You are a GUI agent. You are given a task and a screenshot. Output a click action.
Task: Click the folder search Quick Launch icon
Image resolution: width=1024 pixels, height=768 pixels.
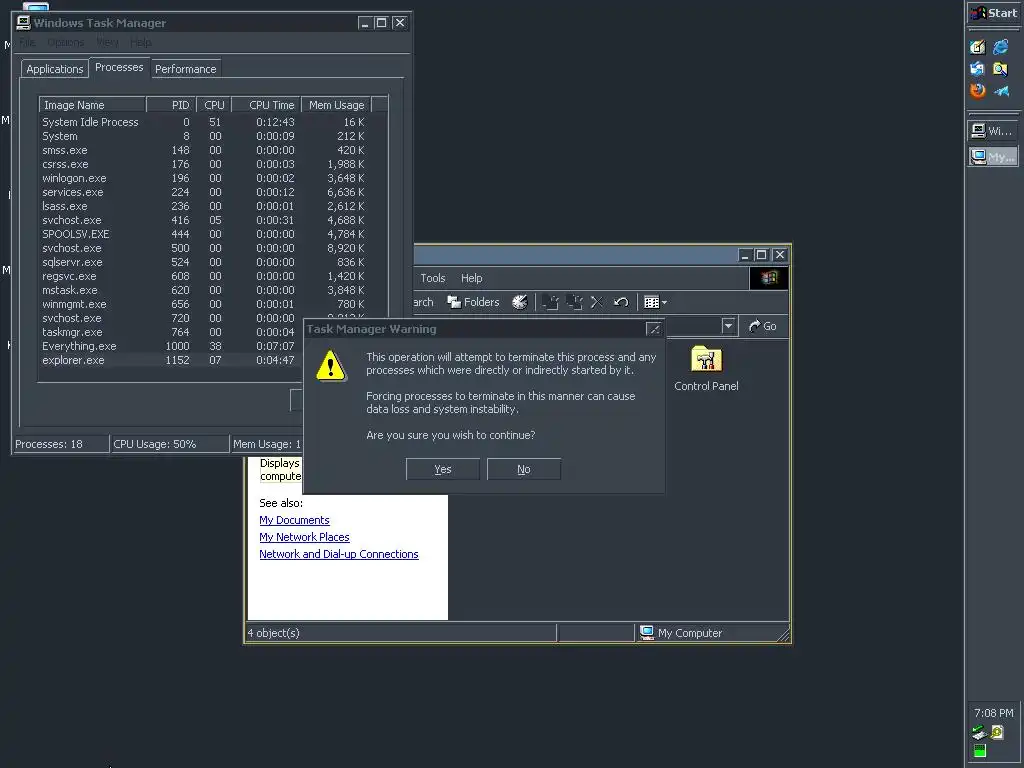pos(1000,69)
